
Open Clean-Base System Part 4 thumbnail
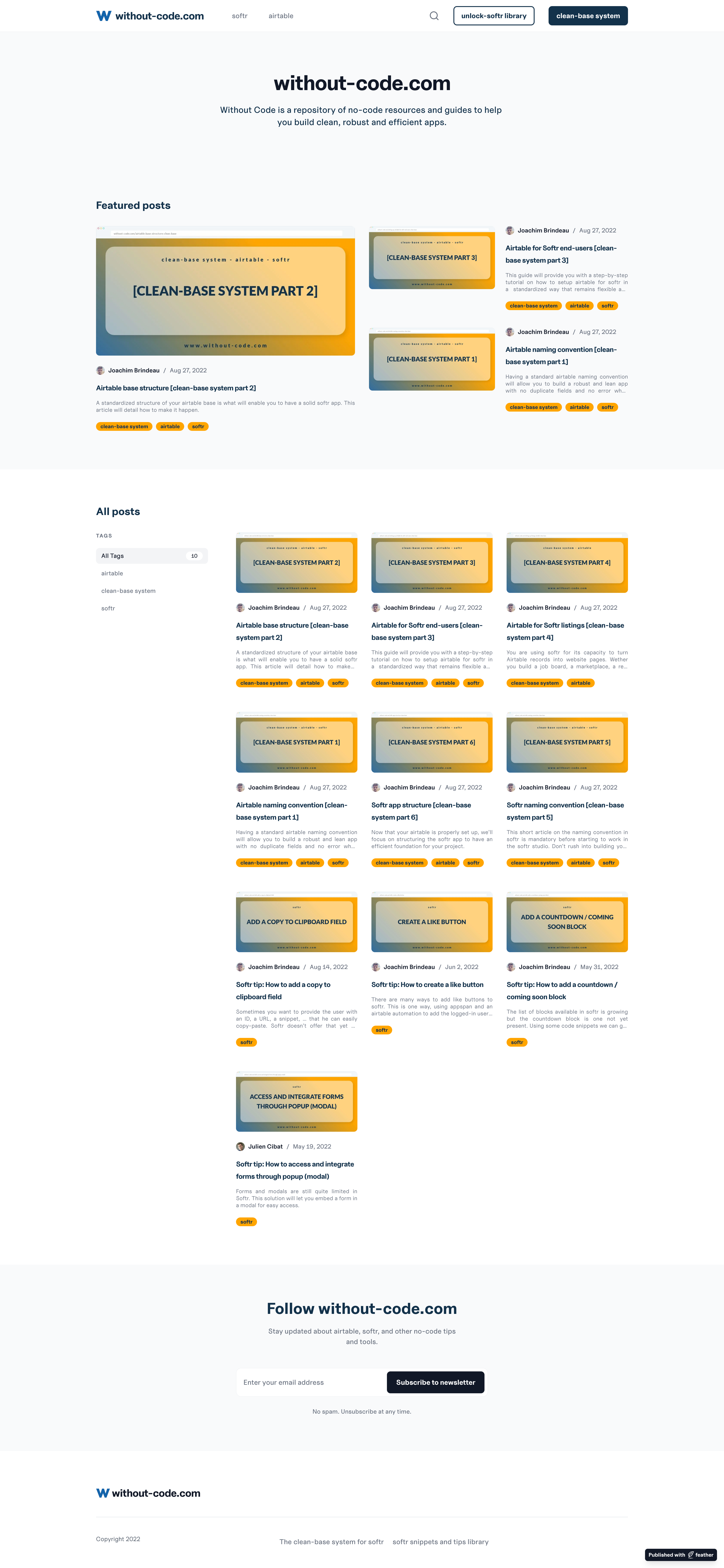tap(567, 562)
